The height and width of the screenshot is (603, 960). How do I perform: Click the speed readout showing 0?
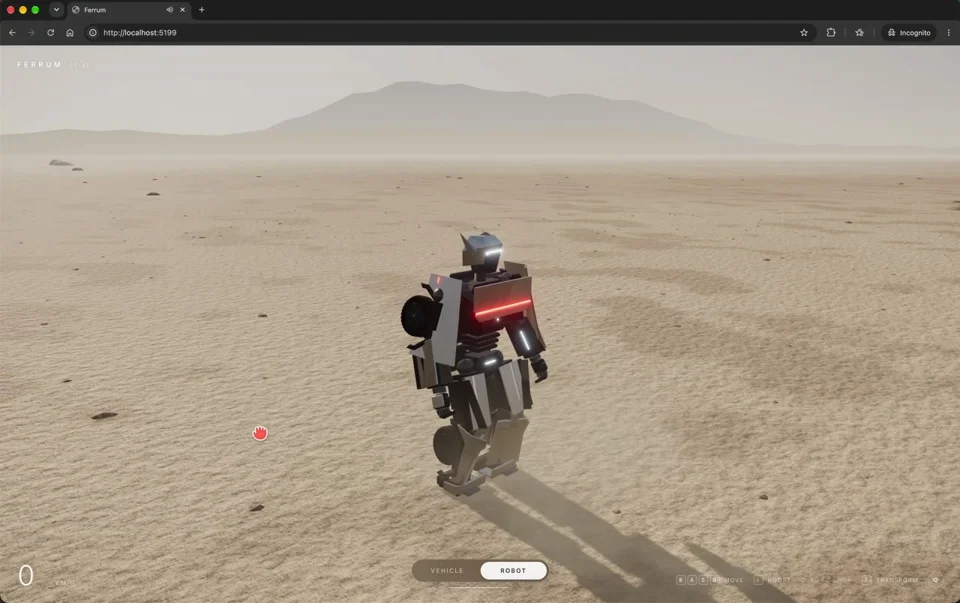26,575
